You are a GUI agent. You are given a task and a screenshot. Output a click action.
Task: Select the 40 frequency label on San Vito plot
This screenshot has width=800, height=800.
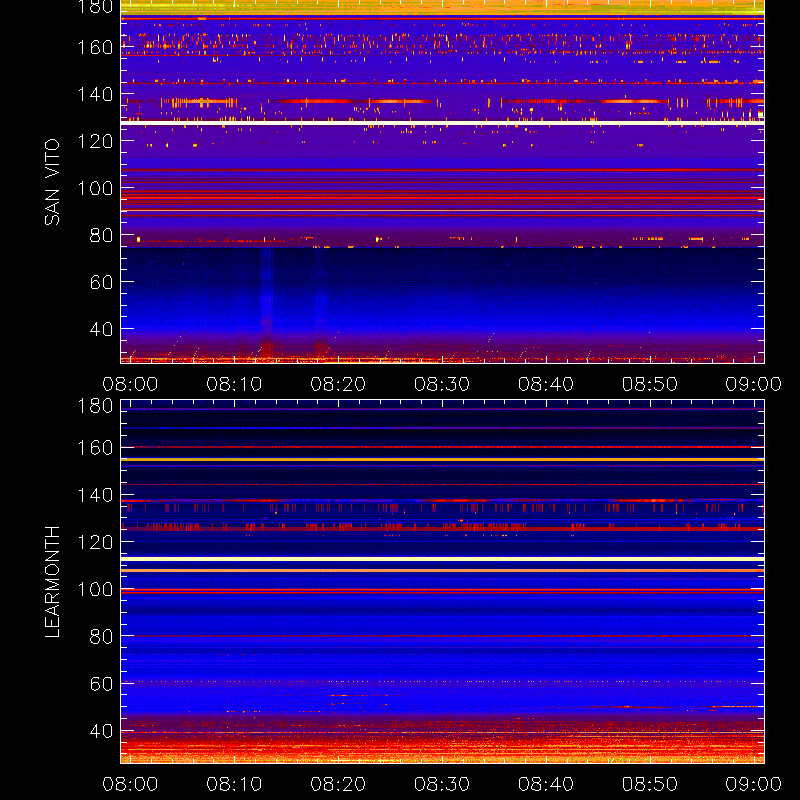[x=102, y=329]
